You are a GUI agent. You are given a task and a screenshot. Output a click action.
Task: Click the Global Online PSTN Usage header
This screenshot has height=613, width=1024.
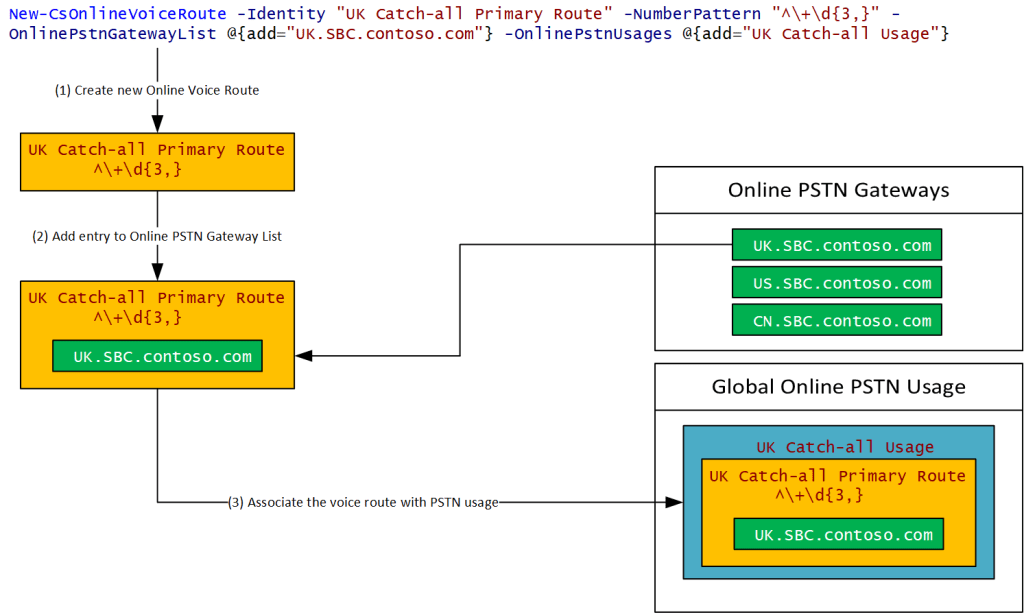coord(838,387)
